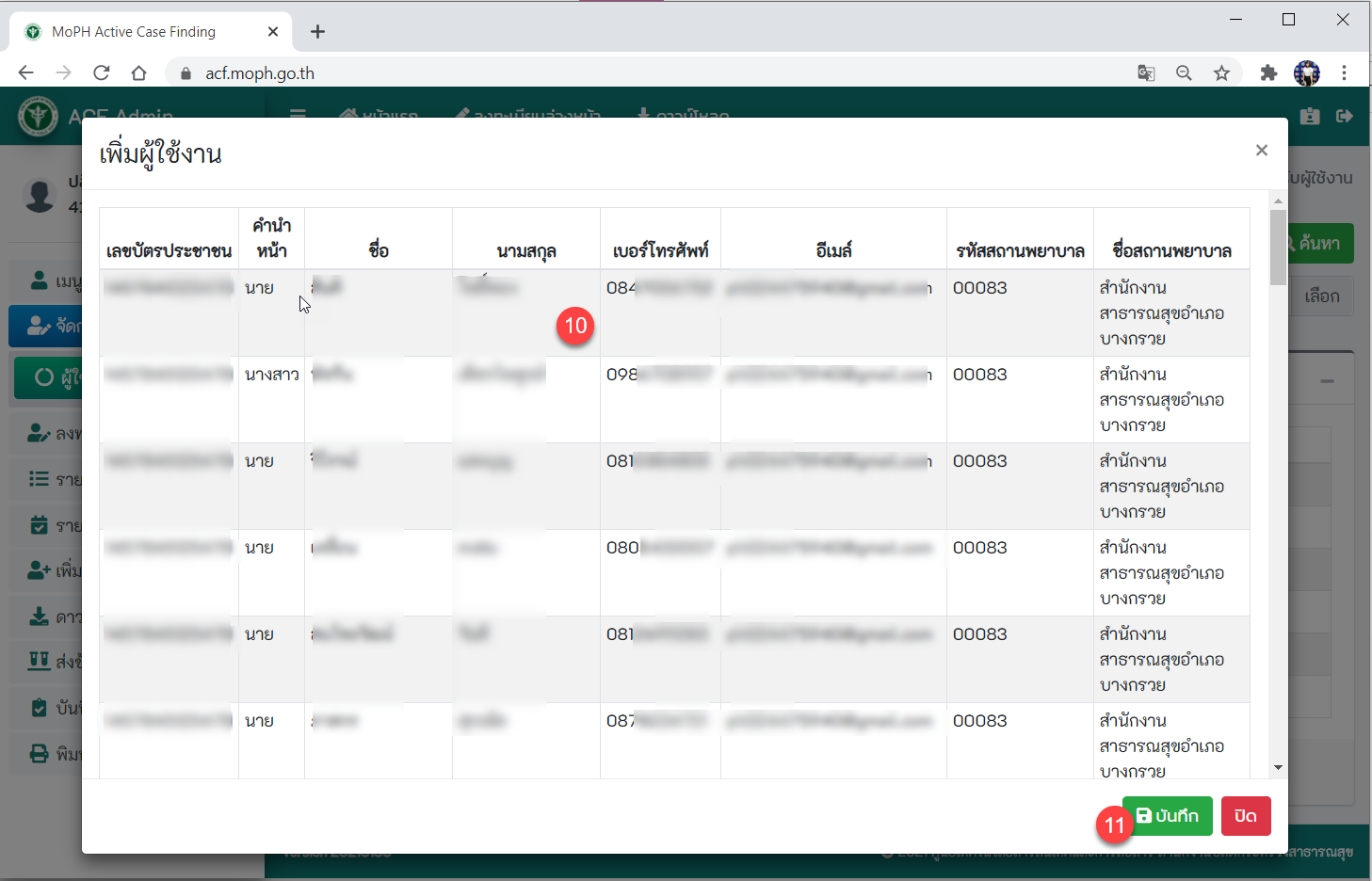Bookmark this page with the star icon
Viewport: 1372px width, 881px height.
1221,73
